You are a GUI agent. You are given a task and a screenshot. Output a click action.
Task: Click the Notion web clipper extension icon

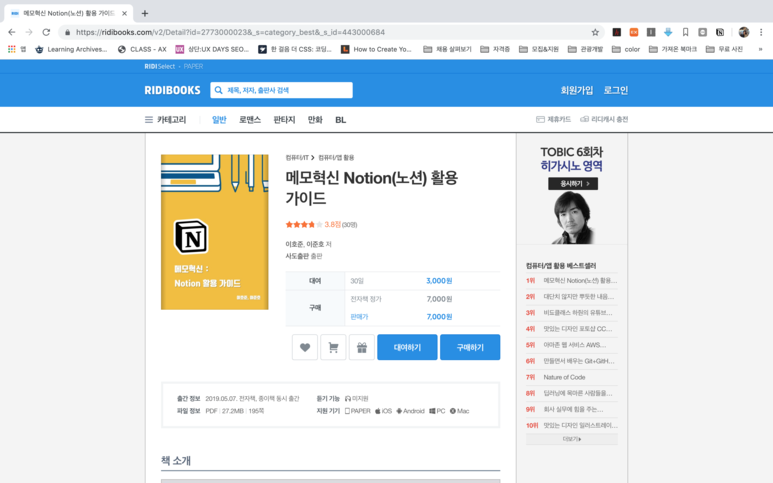pyautogui.click(x=720, y=32)
